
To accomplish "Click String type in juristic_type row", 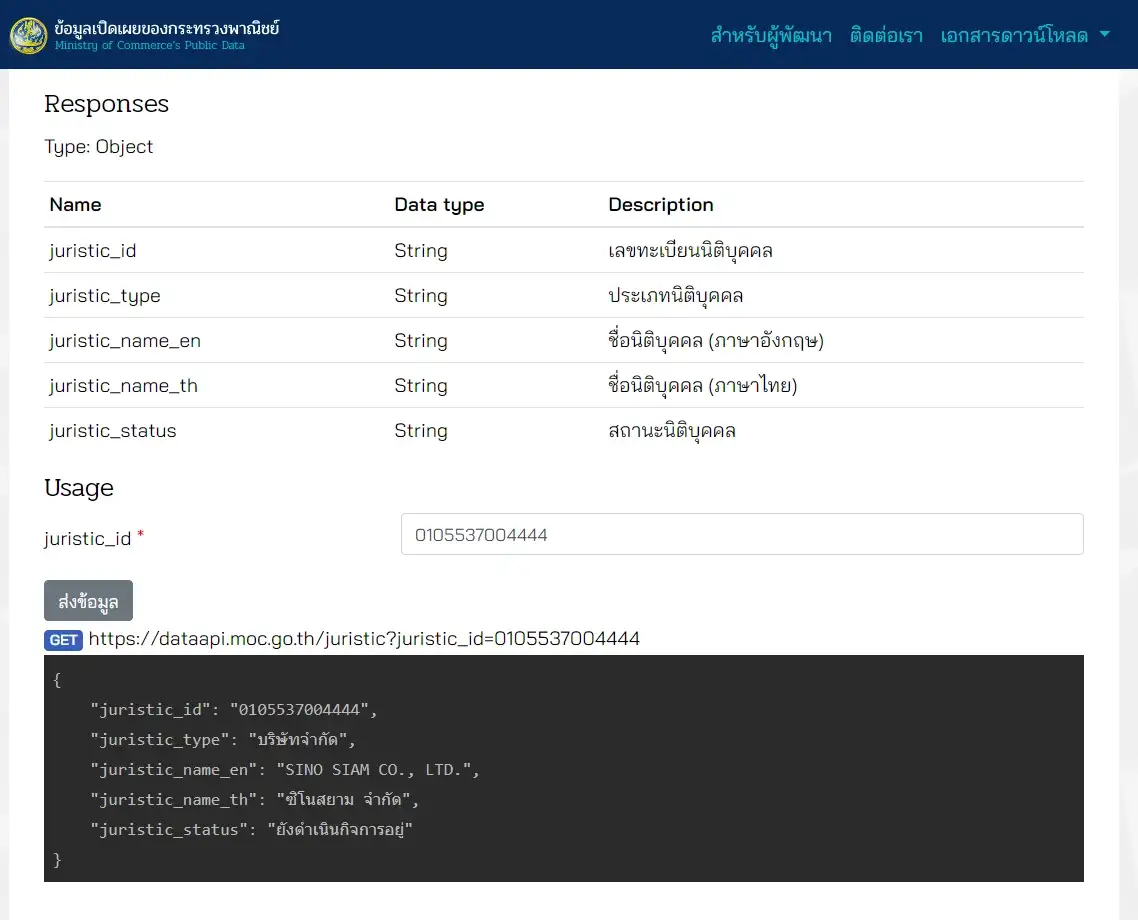I will coord(421,296).
